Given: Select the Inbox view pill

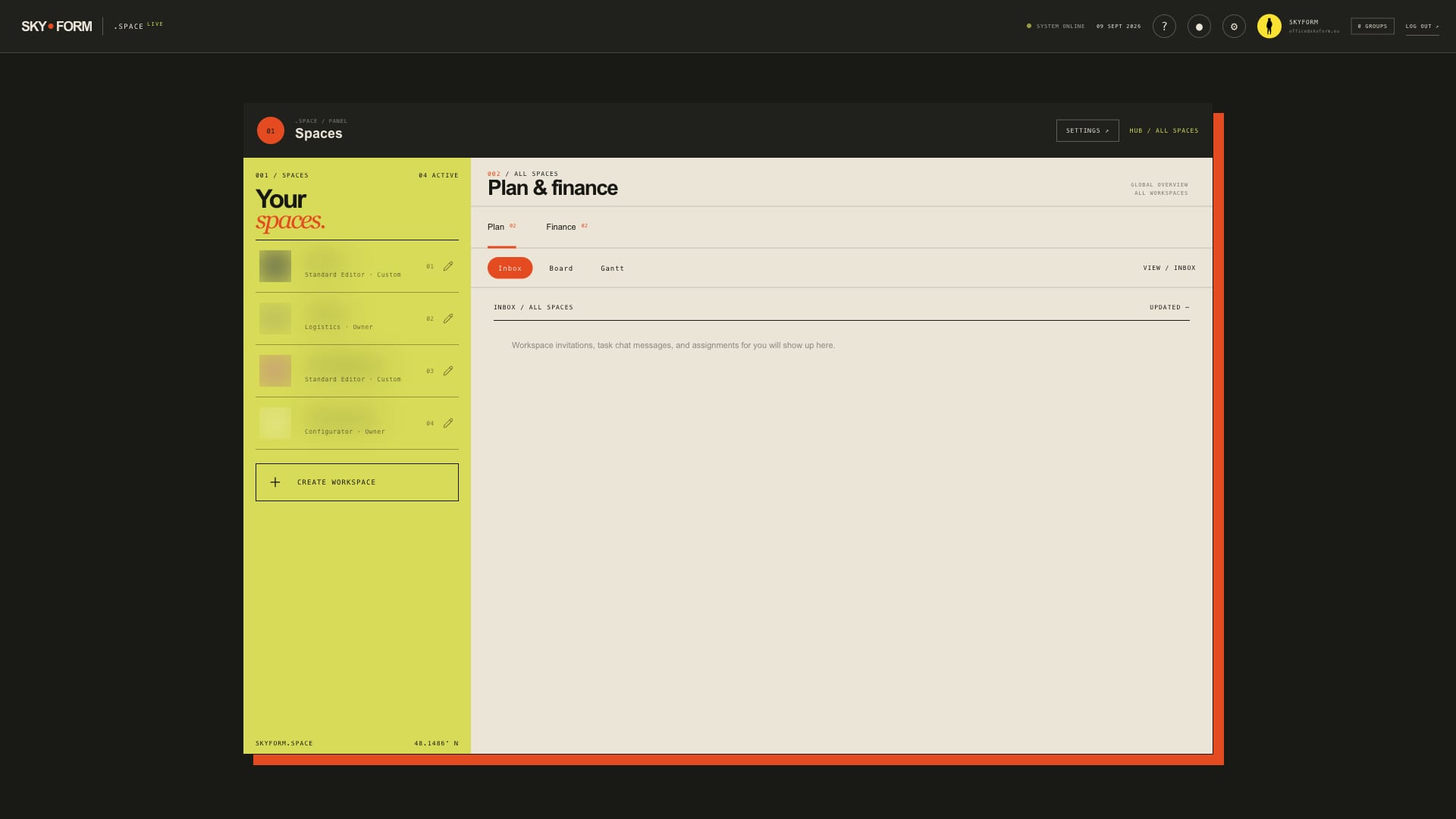Looking at the screenshot, I should pyautogui.click(x=510, y=268).
